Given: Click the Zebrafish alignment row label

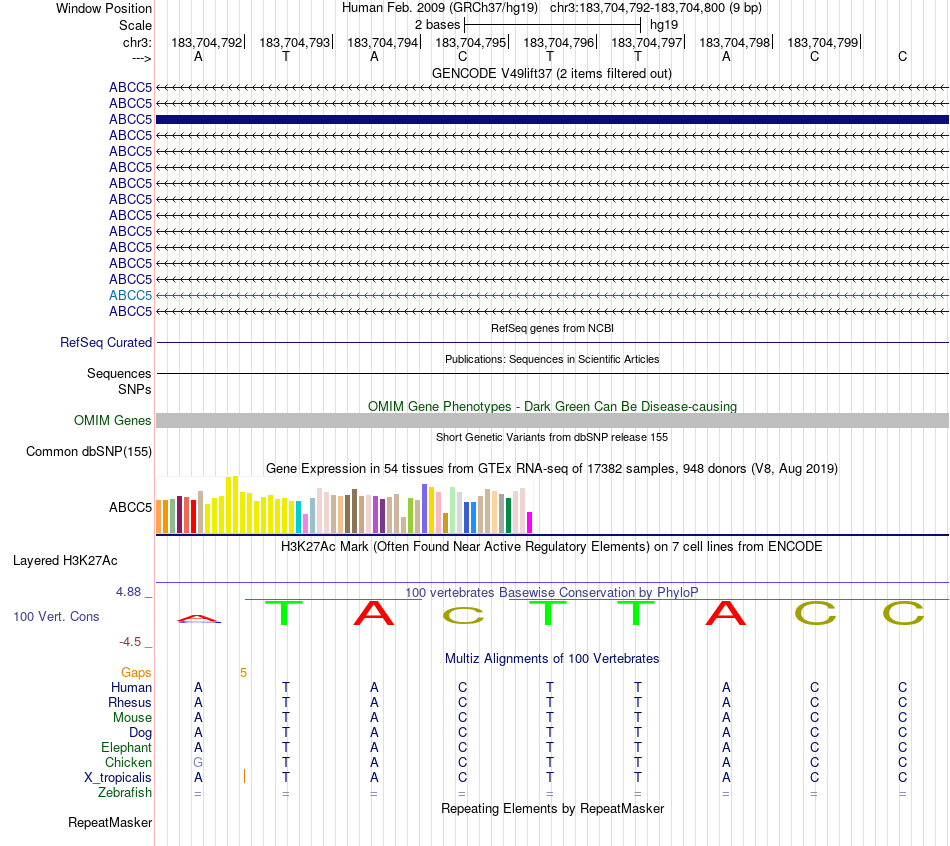Looking at the screenshot, I should 125,793.
